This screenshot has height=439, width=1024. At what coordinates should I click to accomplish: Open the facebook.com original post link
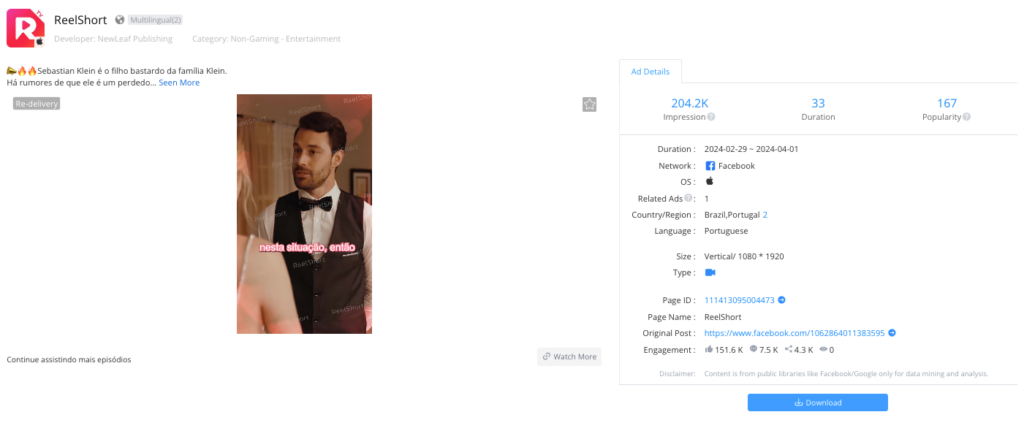click(x=794, y=333)
